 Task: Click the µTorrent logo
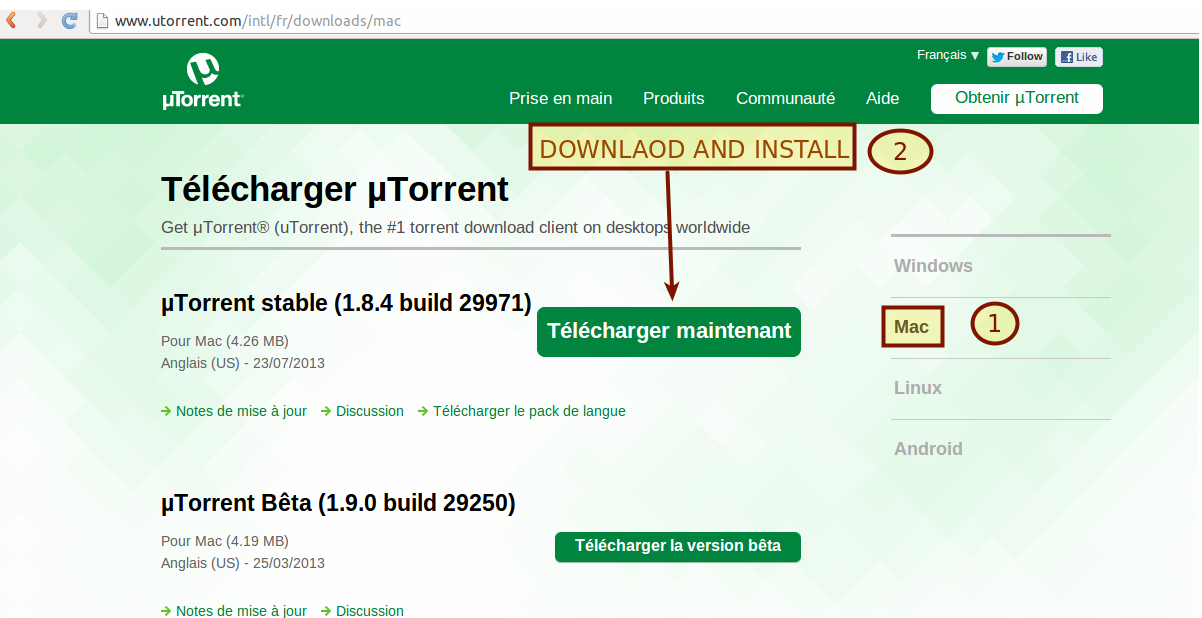click(202, 80)
